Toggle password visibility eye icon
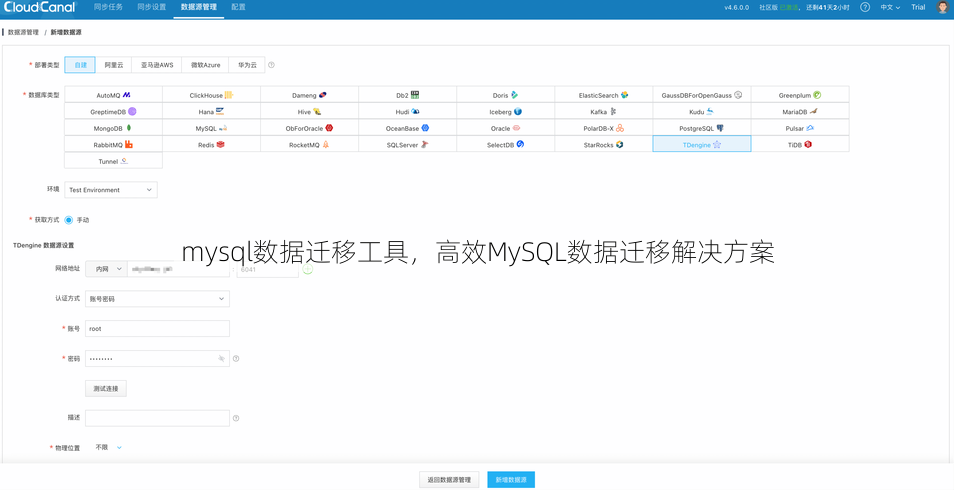The width and height of the screenshot is (954, 490). coord(221,359)
